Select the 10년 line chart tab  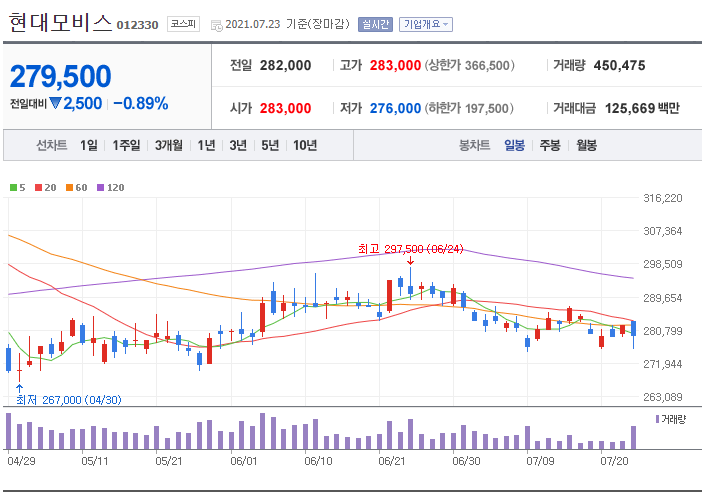(305, 145)
